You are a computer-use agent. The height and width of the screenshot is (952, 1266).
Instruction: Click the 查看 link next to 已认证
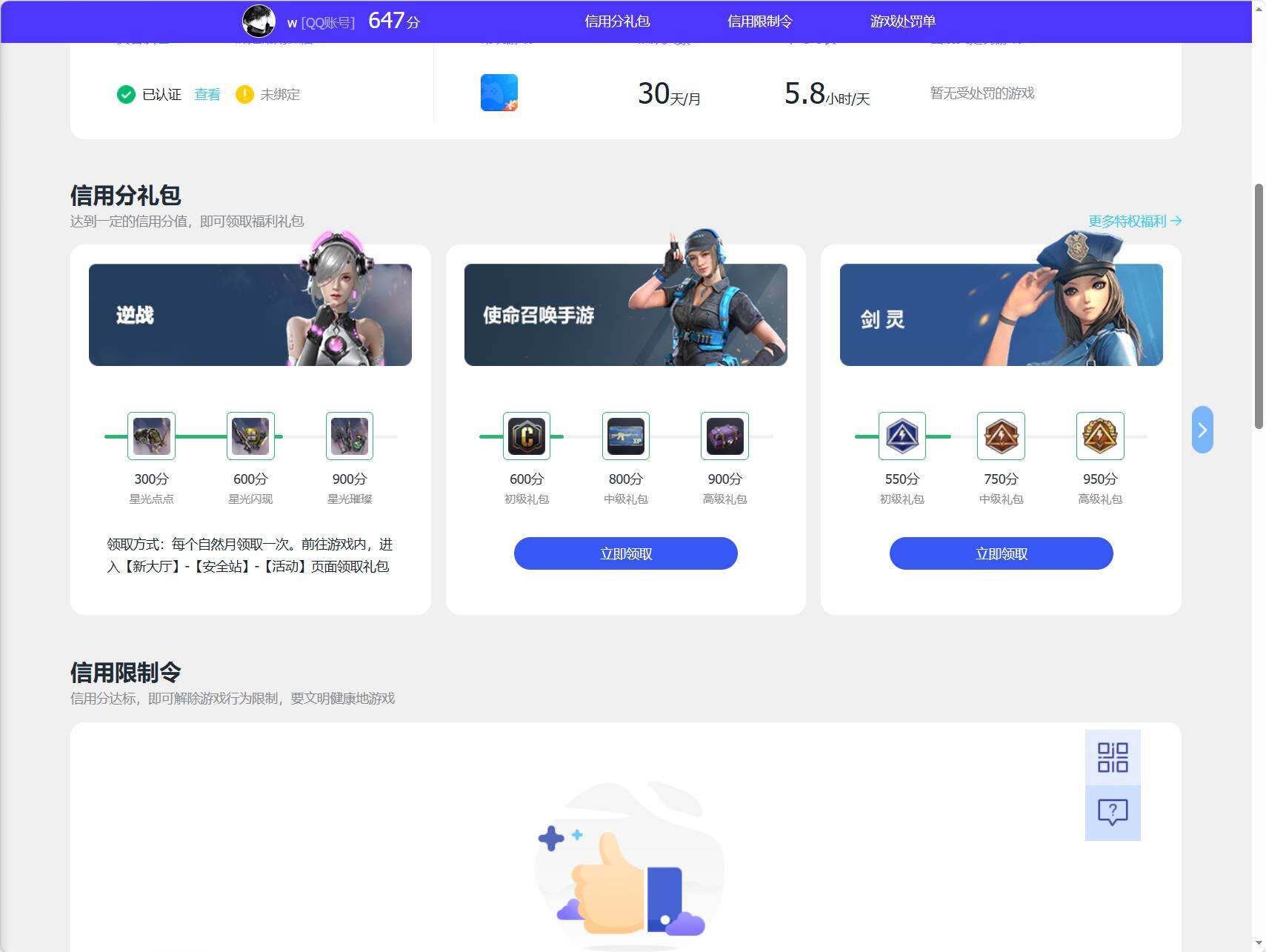[x=207, y=94]
